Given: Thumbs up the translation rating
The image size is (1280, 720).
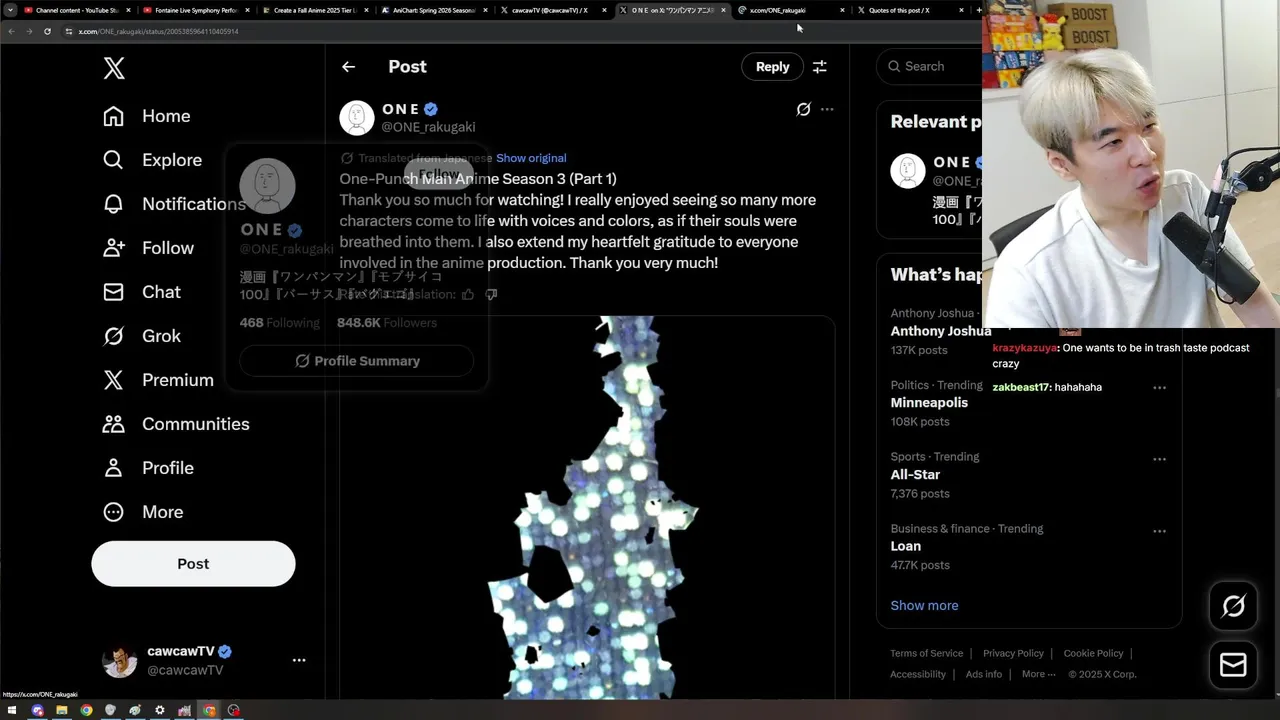Looking at the screenshot, I should point(468,294).
